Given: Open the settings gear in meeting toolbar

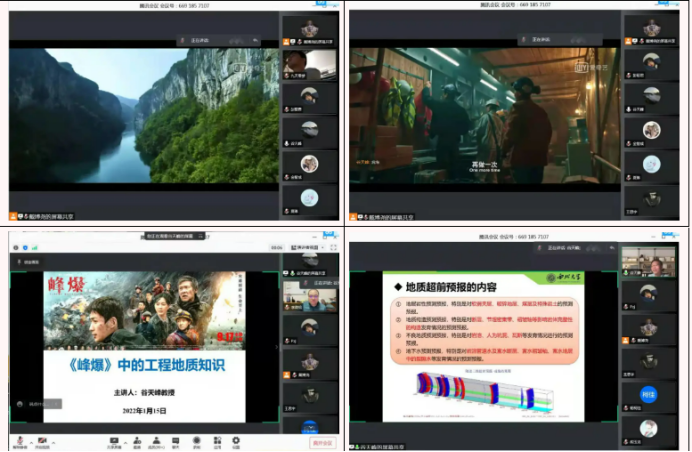Looking at the screenshot, I should 236,442.
